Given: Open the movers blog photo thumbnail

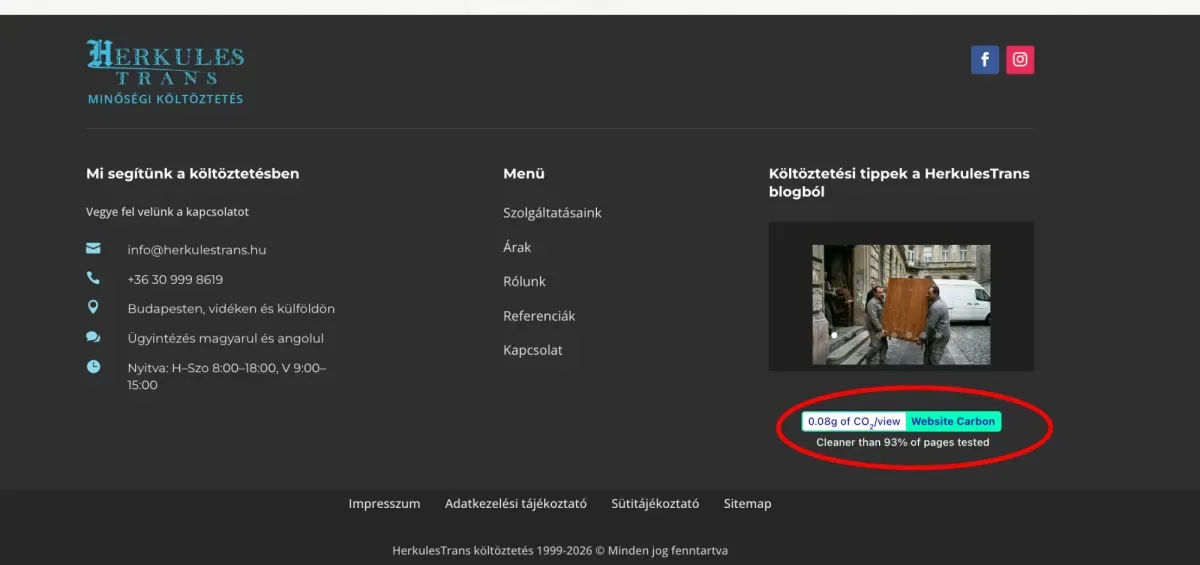Looking at the screenshot, I should tap(901, 304).
